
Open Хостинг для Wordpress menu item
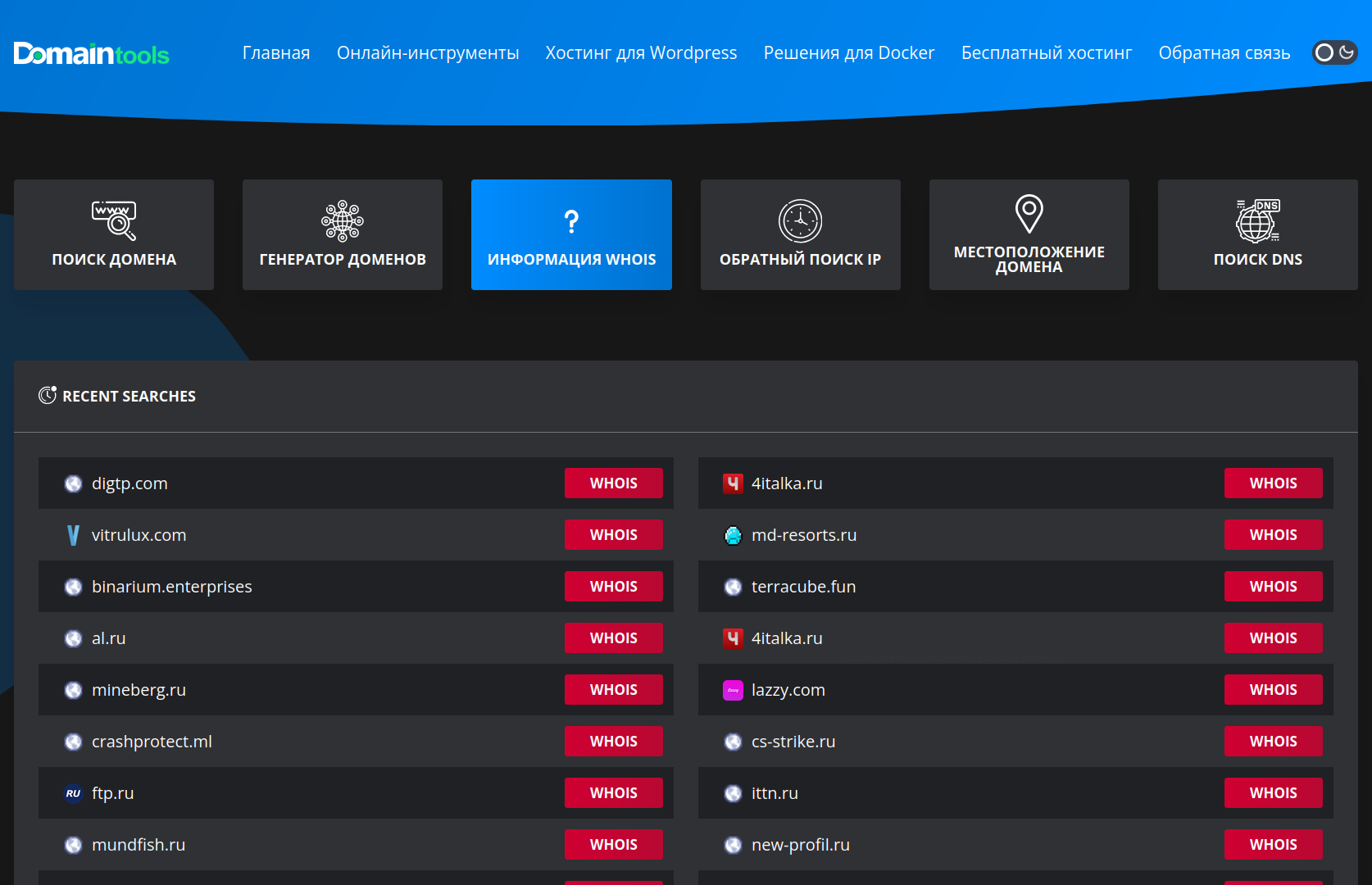click(x=641, y=52)
